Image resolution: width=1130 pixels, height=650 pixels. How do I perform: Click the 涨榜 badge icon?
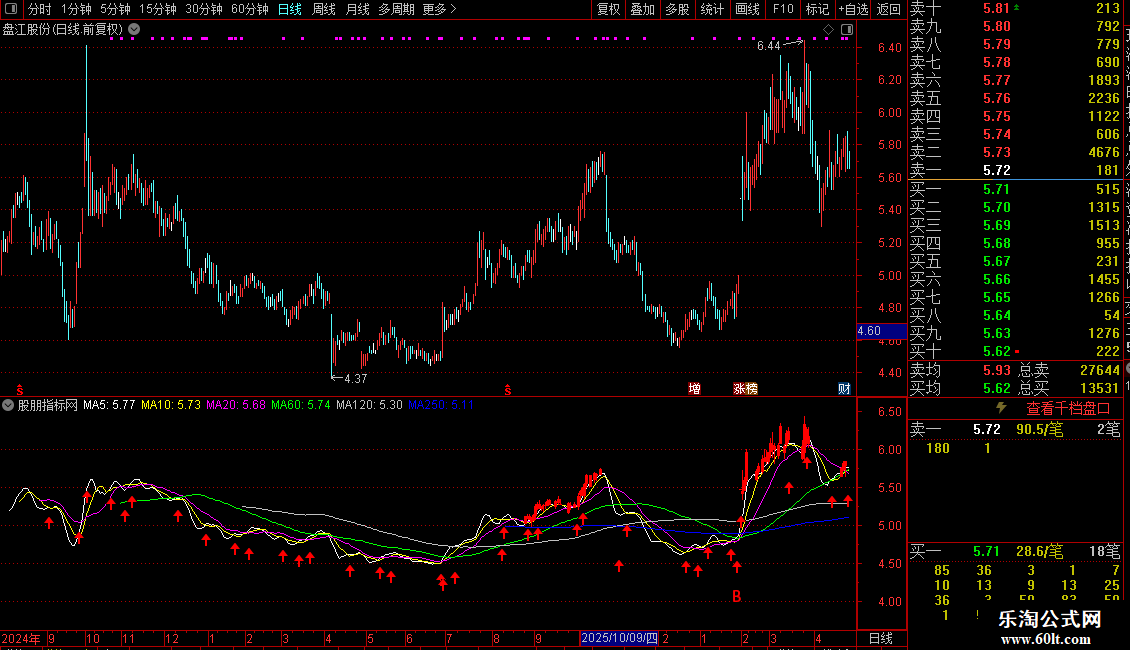pyautogui.click(x=745, y=388)
